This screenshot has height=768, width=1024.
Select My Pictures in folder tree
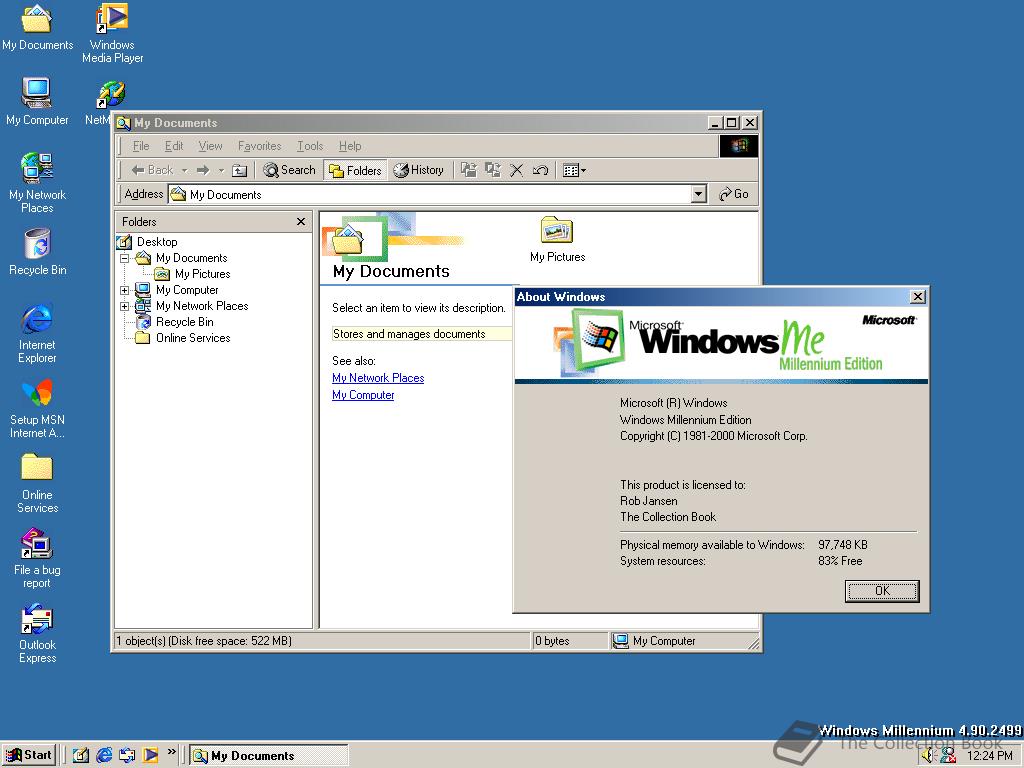tap(202, 274)
